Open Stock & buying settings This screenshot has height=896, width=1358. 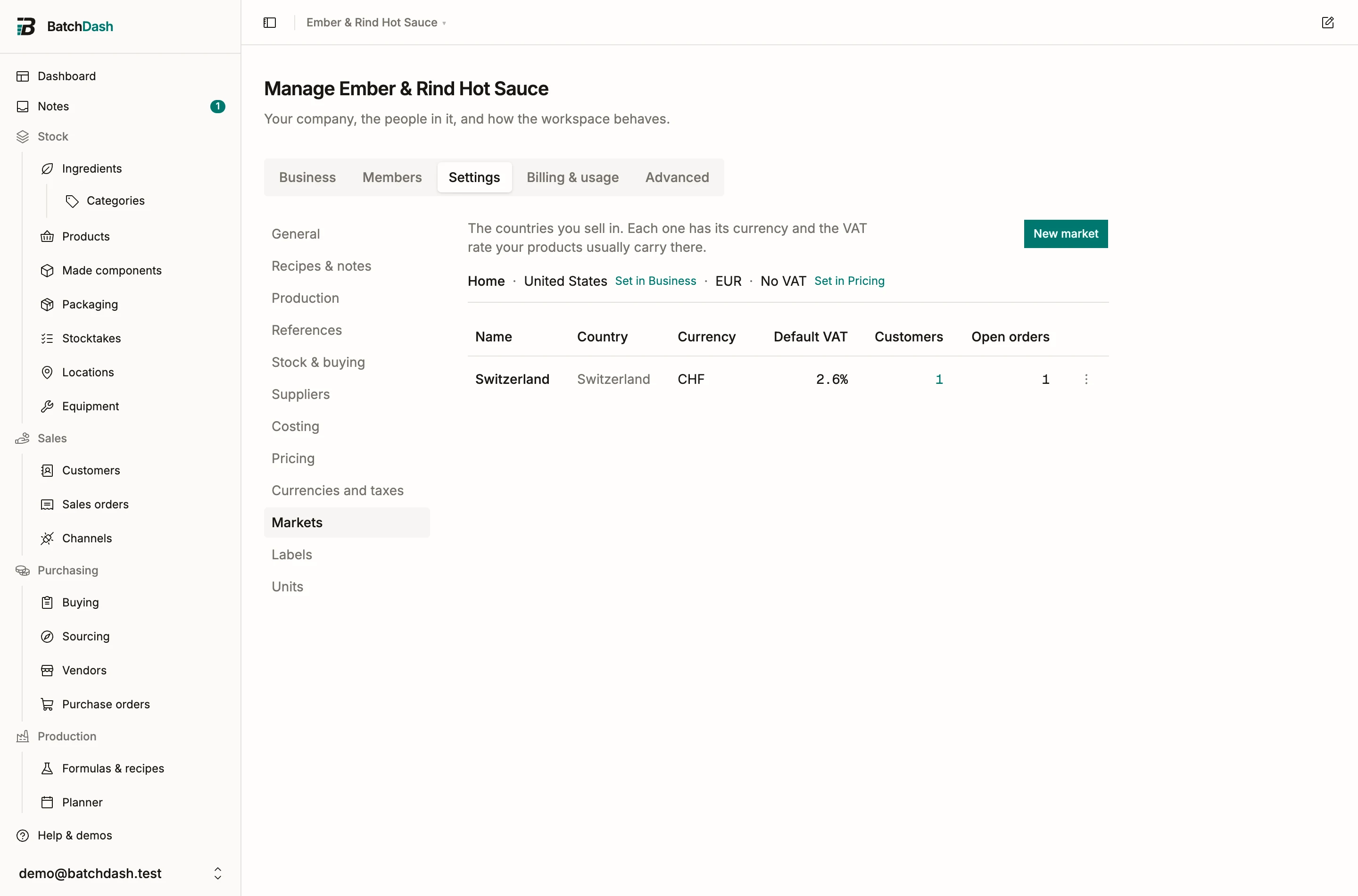pos(347,362)
